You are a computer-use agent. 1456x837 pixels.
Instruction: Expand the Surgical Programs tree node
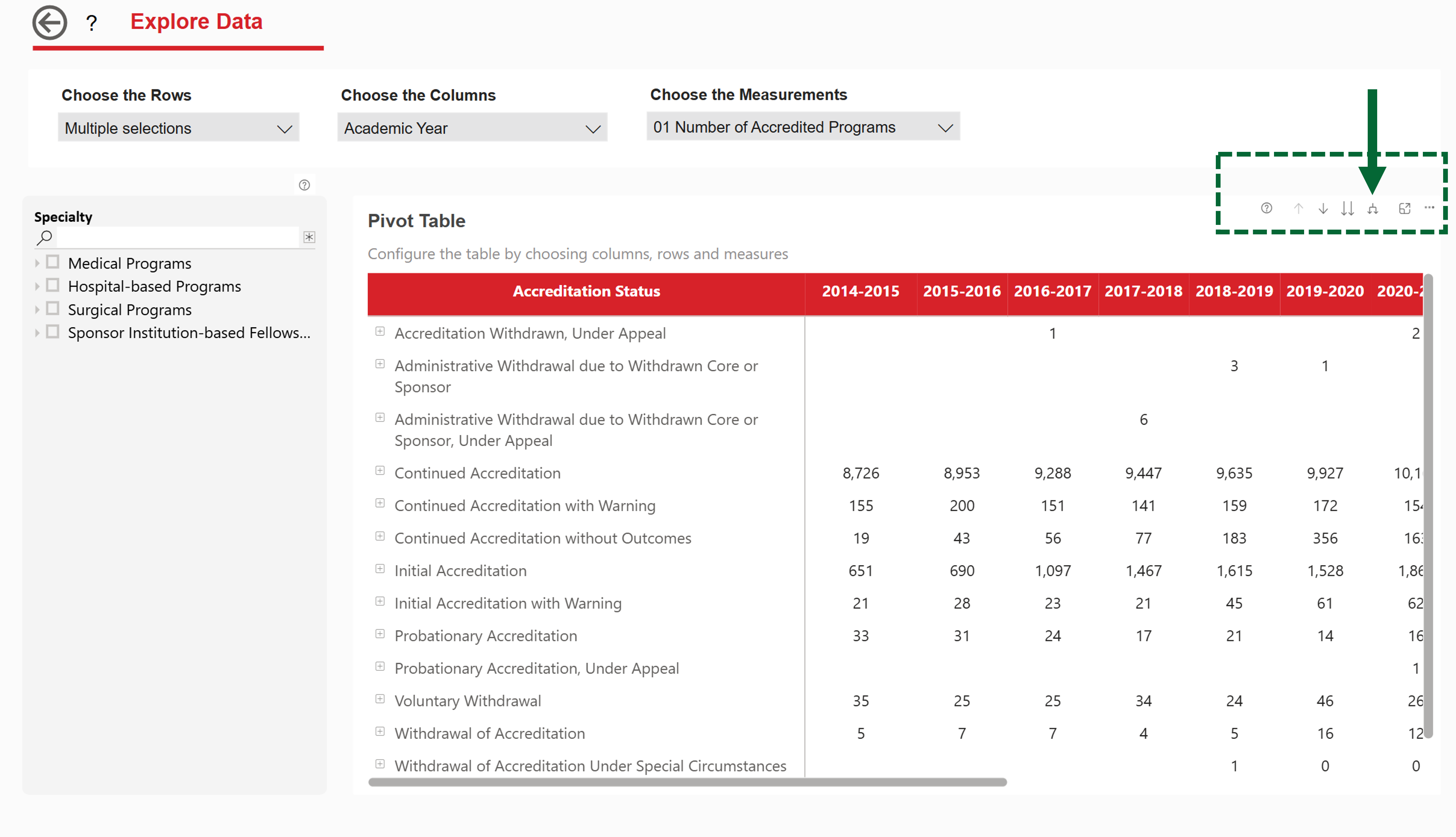(37, 310)
